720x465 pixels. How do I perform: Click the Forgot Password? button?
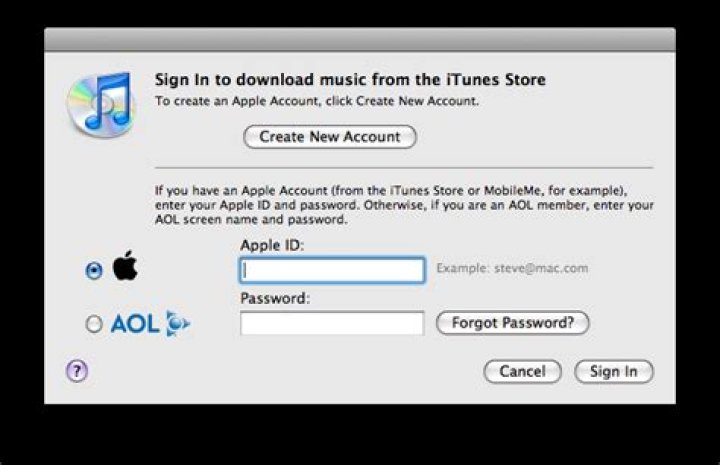[512, 323]
